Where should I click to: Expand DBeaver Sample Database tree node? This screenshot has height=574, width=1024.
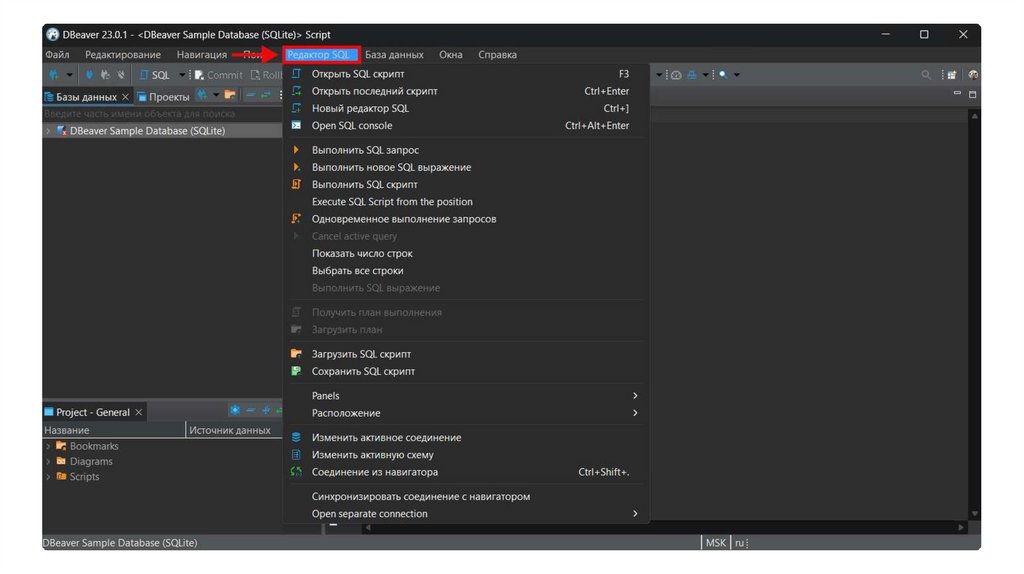(x=48, y=131)
